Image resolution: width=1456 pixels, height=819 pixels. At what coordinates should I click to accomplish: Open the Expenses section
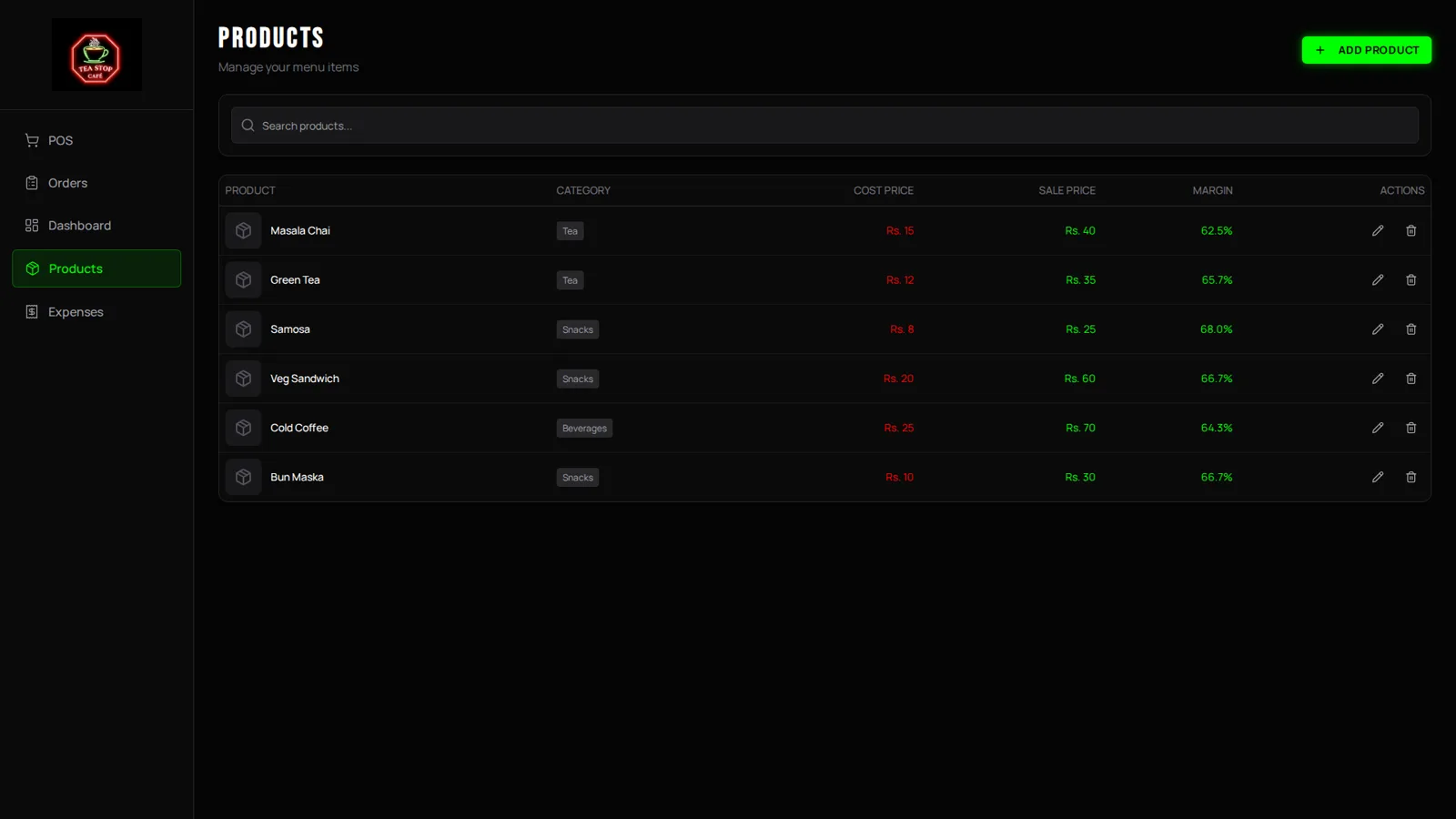(96, 311)
